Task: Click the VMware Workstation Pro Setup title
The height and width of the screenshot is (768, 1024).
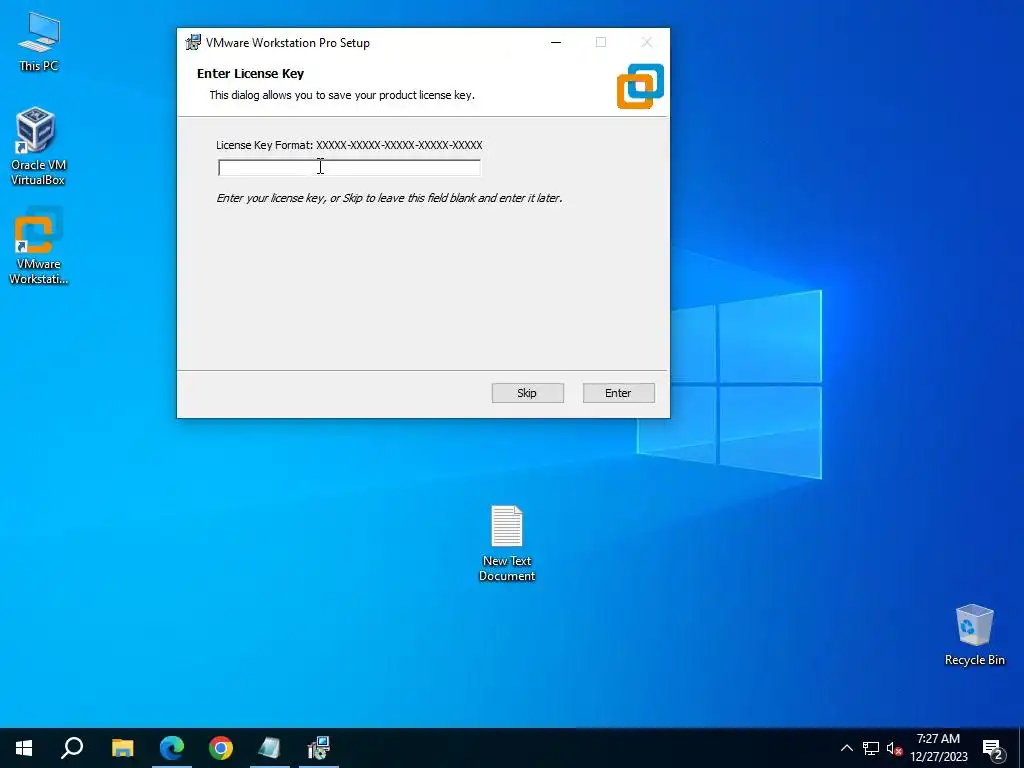Action: pos(288,42)
